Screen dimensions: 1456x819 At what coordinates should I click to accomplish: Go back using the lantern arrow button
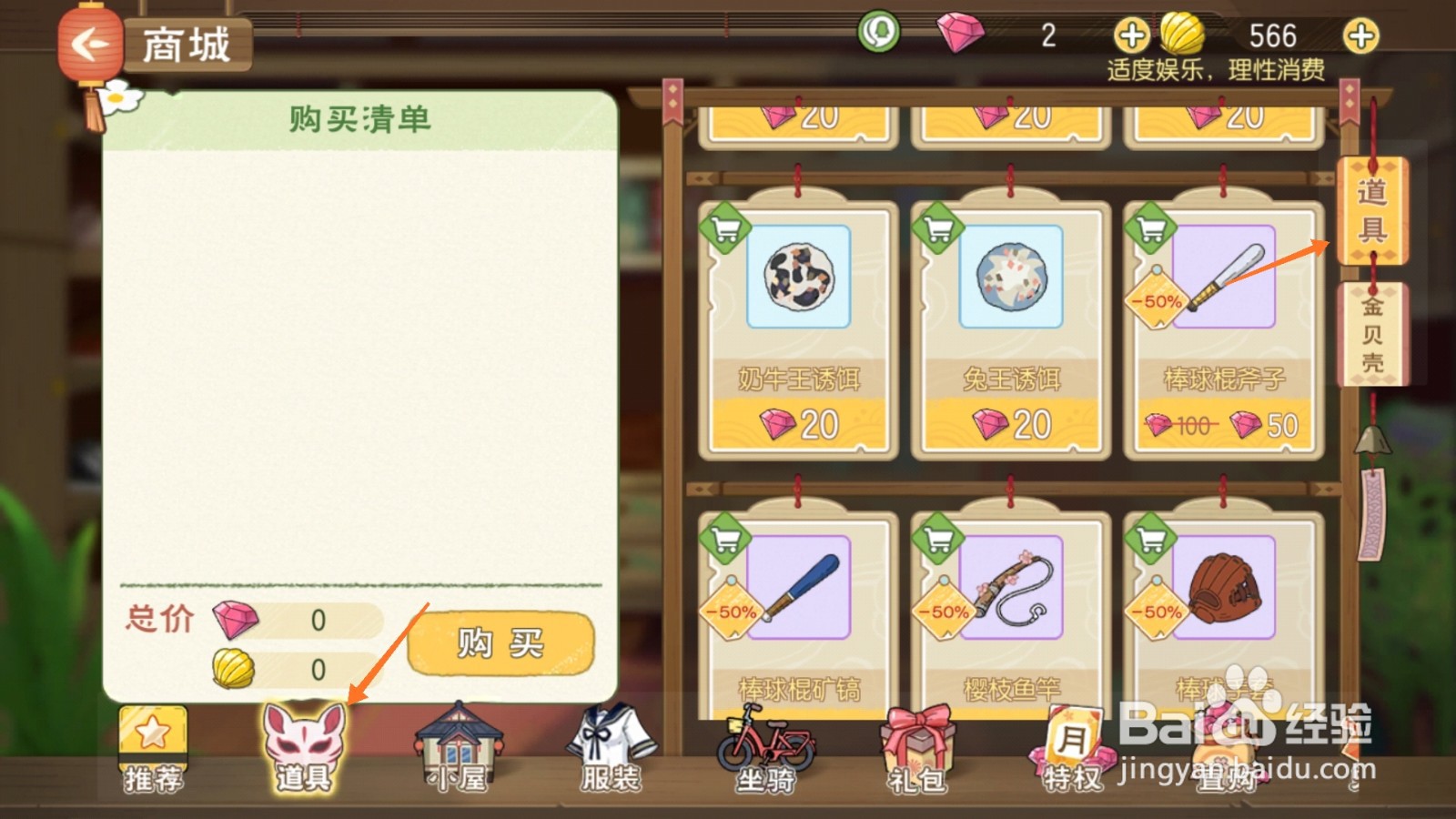[x=89, y=44]
